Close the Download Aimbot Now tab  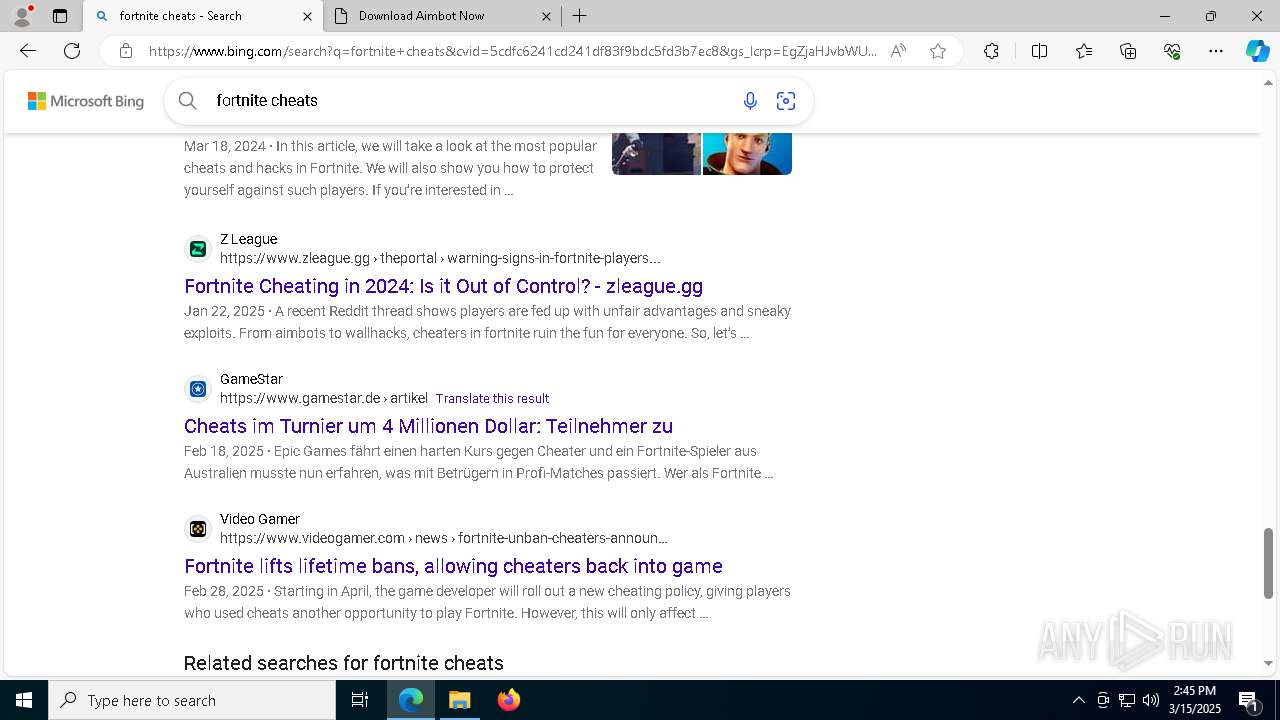coord(546,16)
